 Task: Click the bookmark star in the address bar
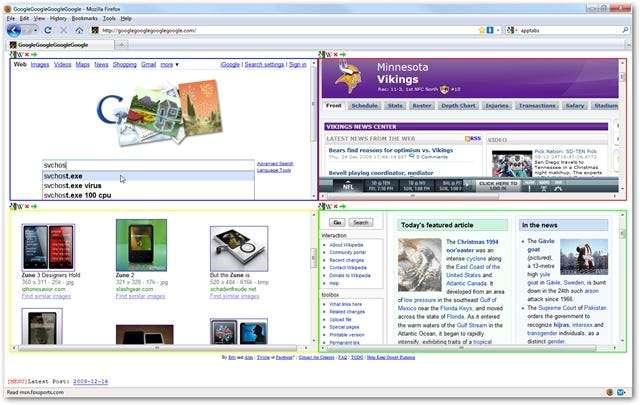click(479, 31)
